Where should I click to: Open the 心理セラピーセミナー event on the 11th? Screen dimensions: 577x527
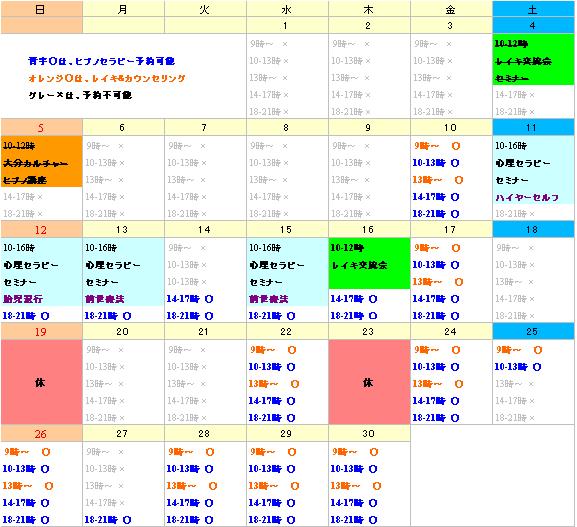click(x=533, y=170)
